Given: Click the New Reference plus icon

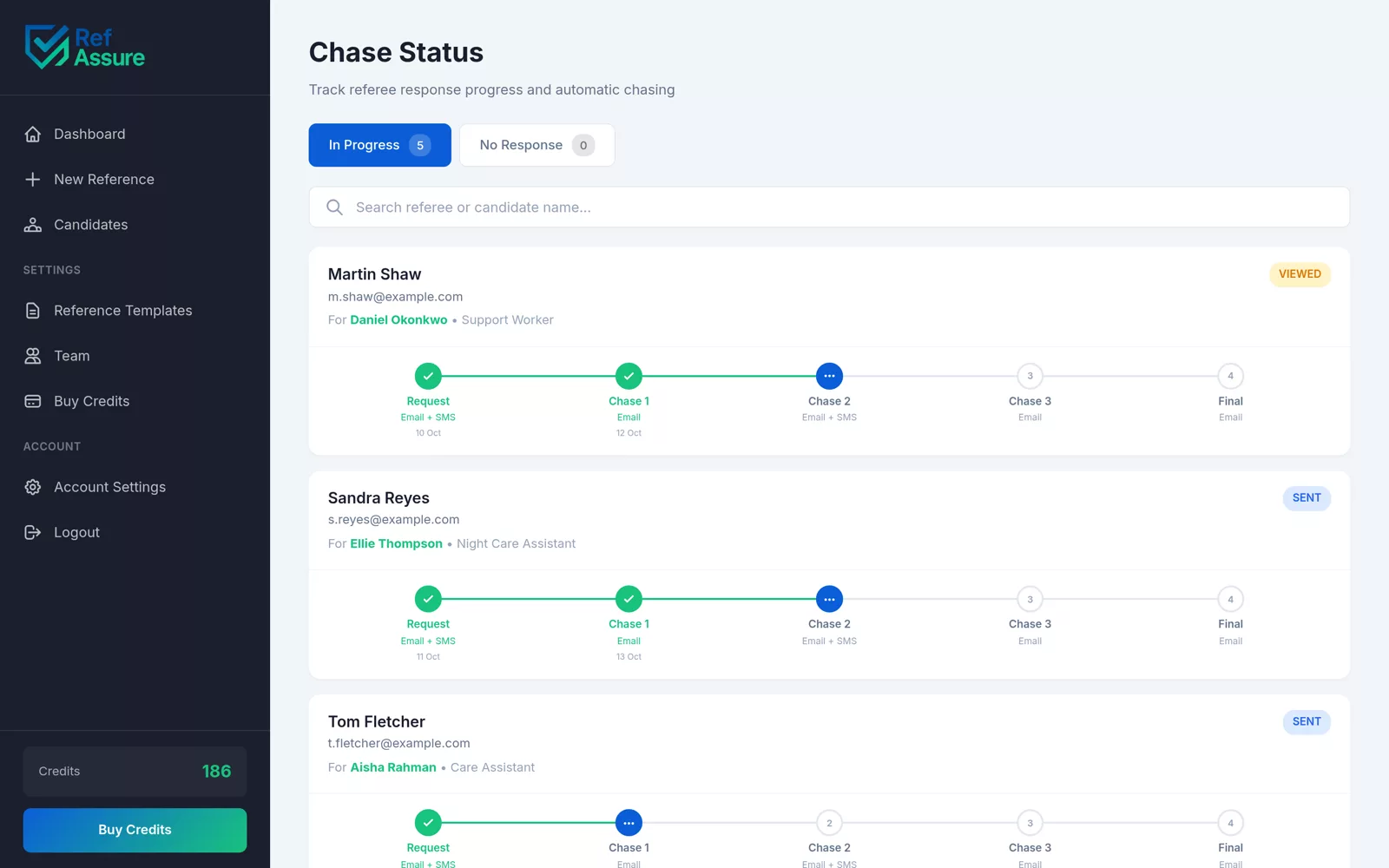Looking at the screenshot, I should click(33, 179).
